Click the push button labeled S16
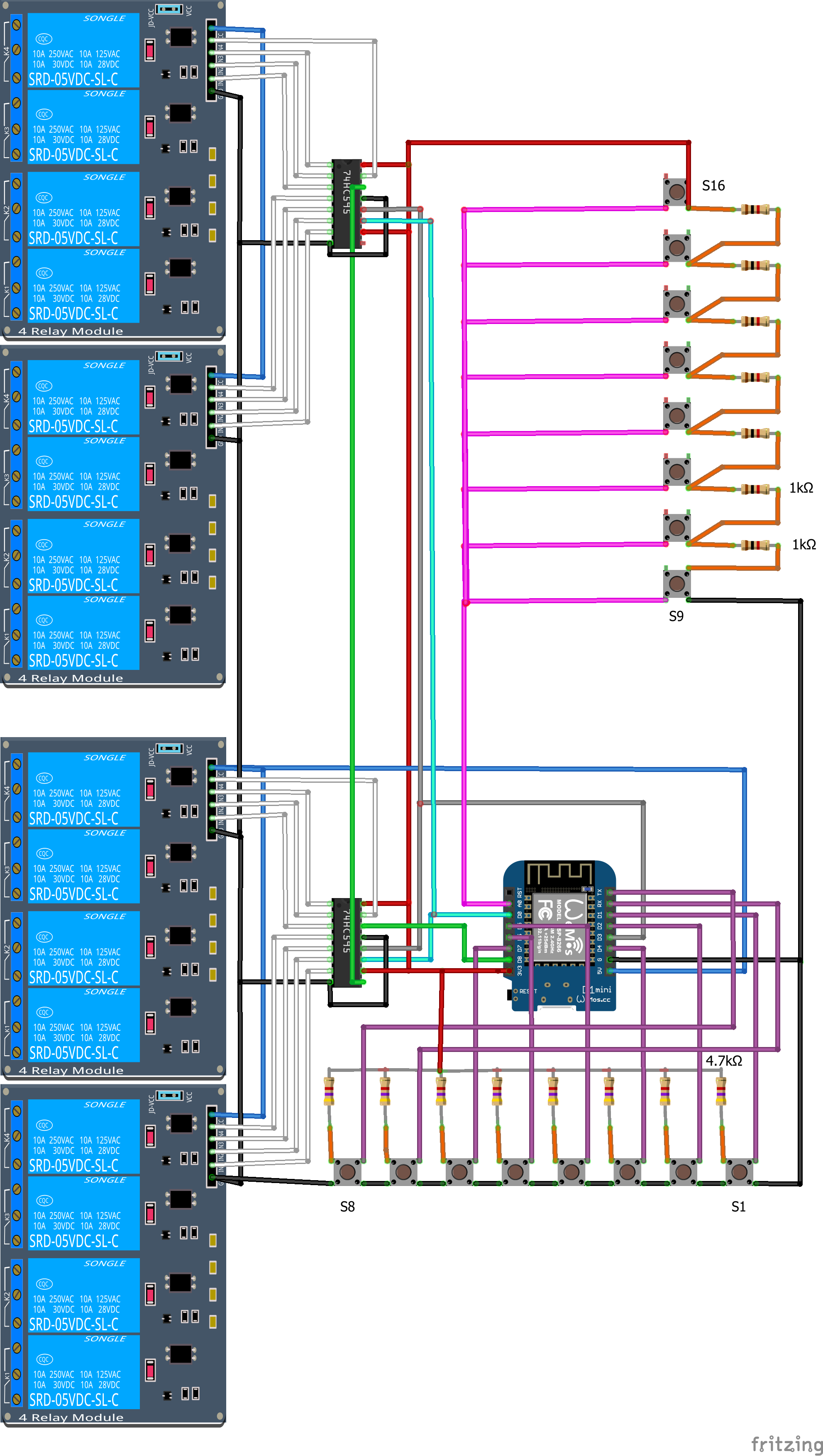The width and height of the screenshot is (823, 1456). 676,192
